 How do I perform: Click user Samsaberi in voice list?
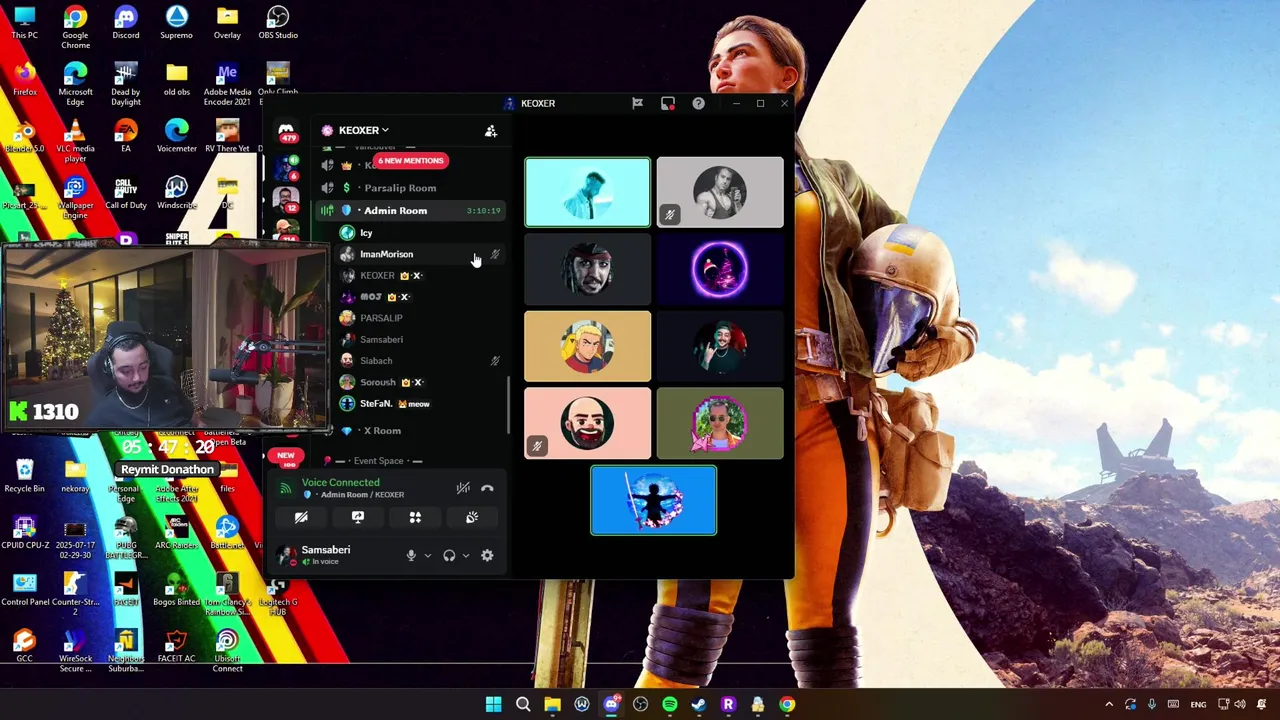pos(420,340)
